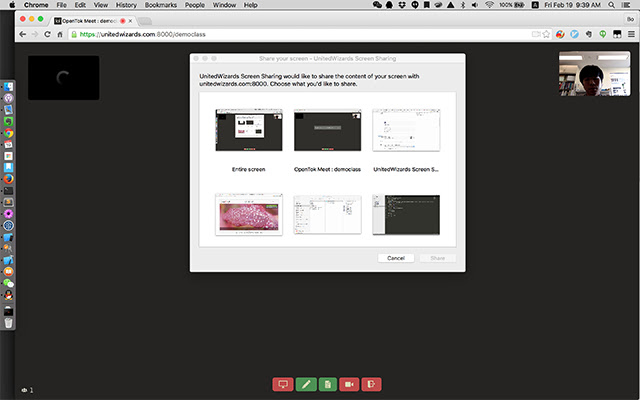640x400 pixels.
Task: Click the browser home icon
Action: pyautogui.click(x=60, y=34)
